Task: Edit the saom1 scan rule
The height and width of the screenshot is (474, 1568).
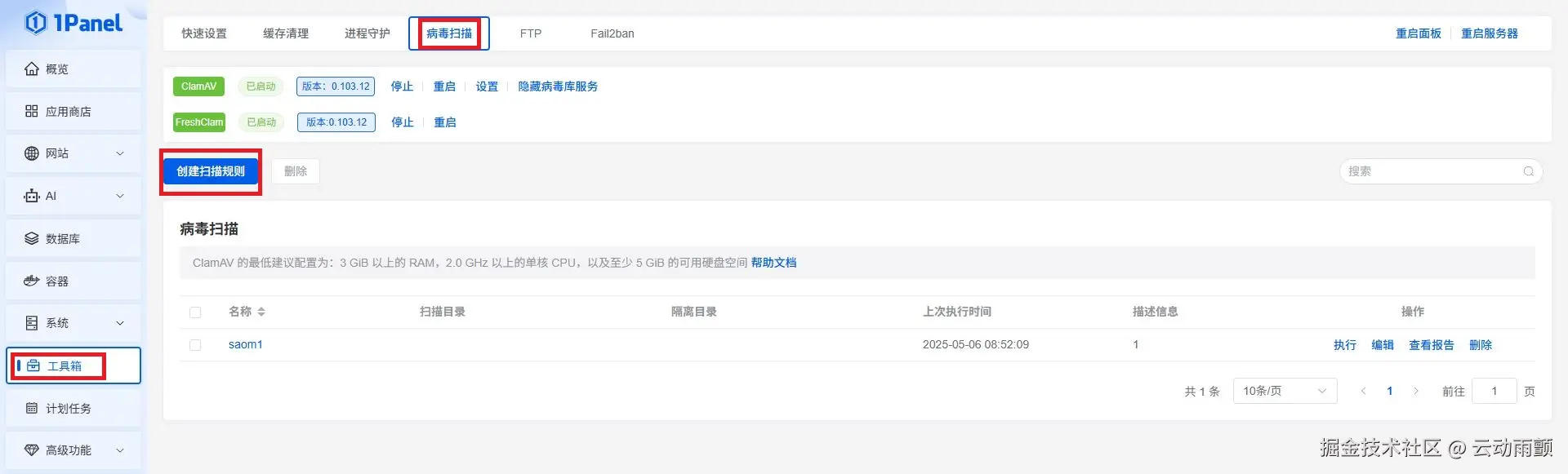Action: [1383, 345]
